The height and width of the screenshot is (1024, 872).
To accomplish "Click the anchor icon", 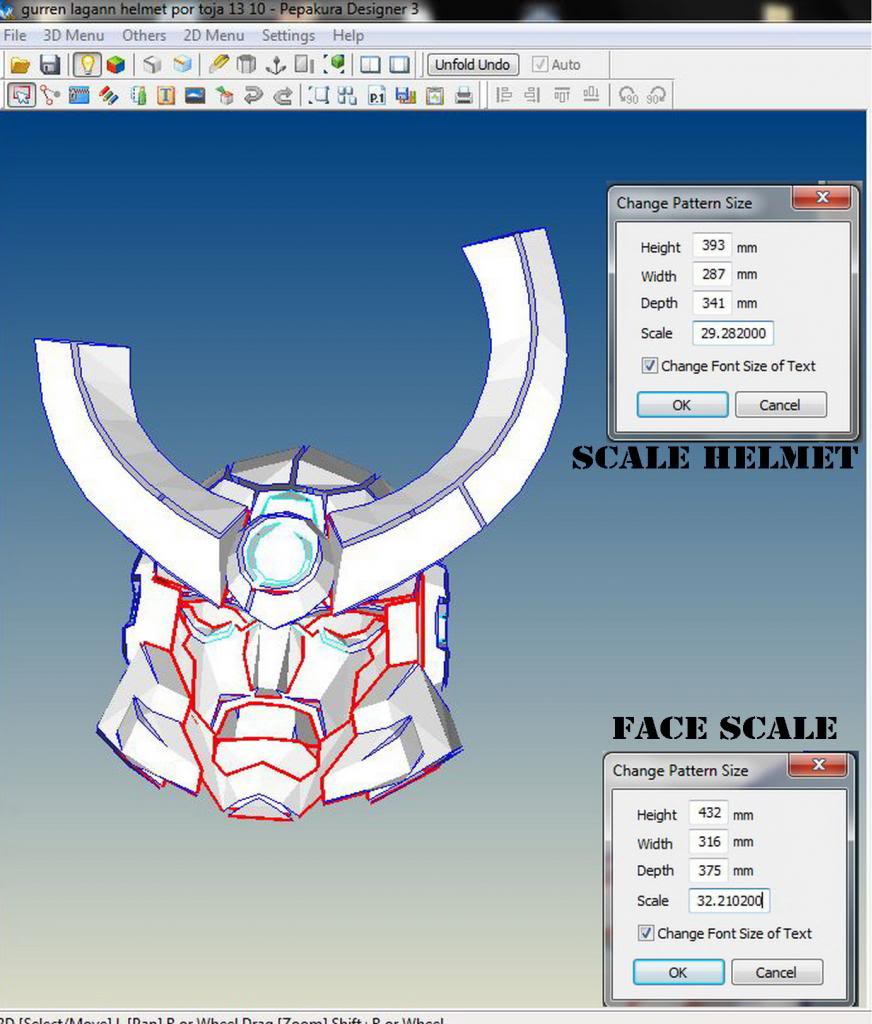I will click(276, 65).
